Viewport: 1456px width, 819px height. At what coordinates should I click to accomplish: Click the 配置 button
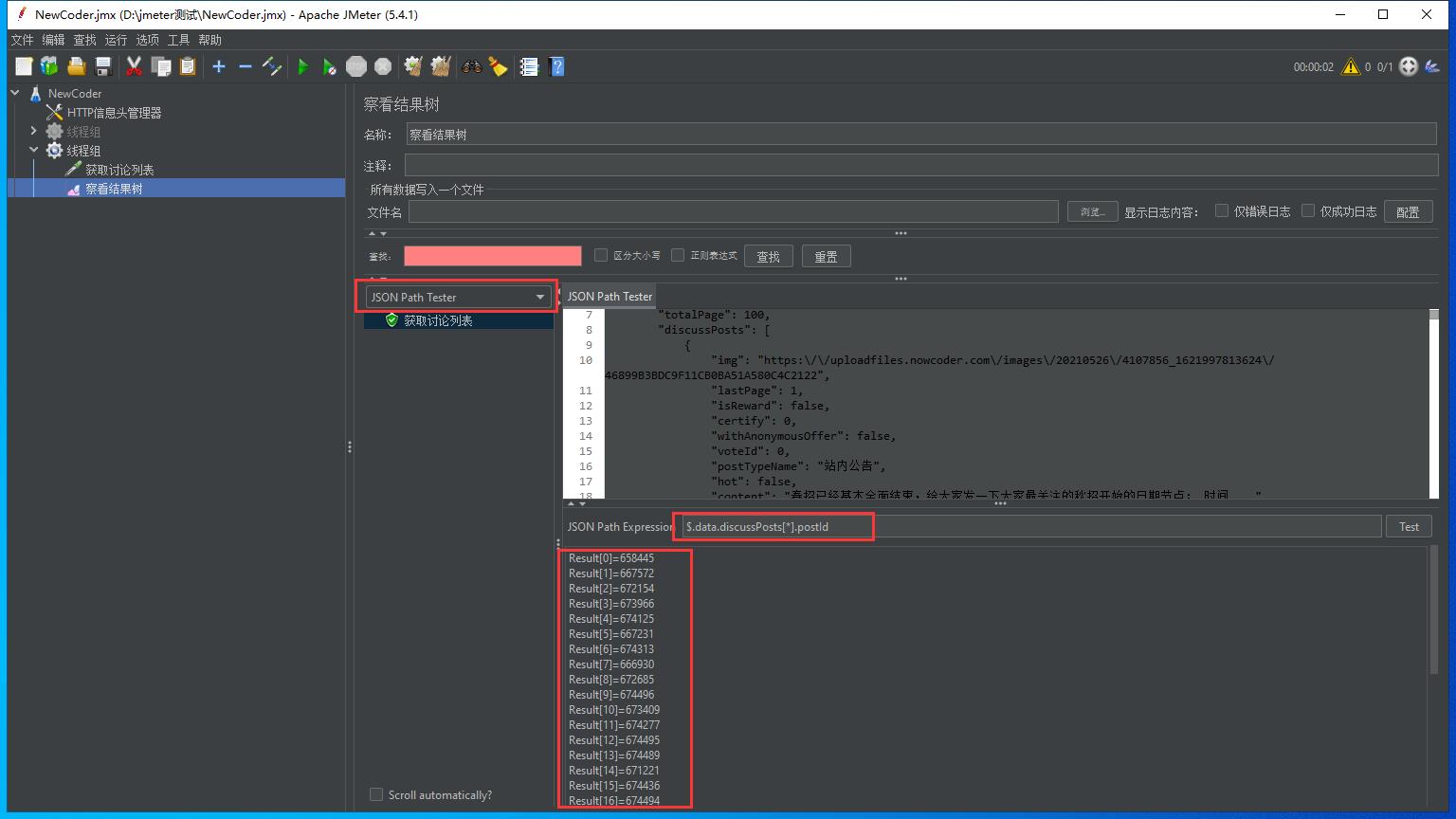tap(1408, 211)
